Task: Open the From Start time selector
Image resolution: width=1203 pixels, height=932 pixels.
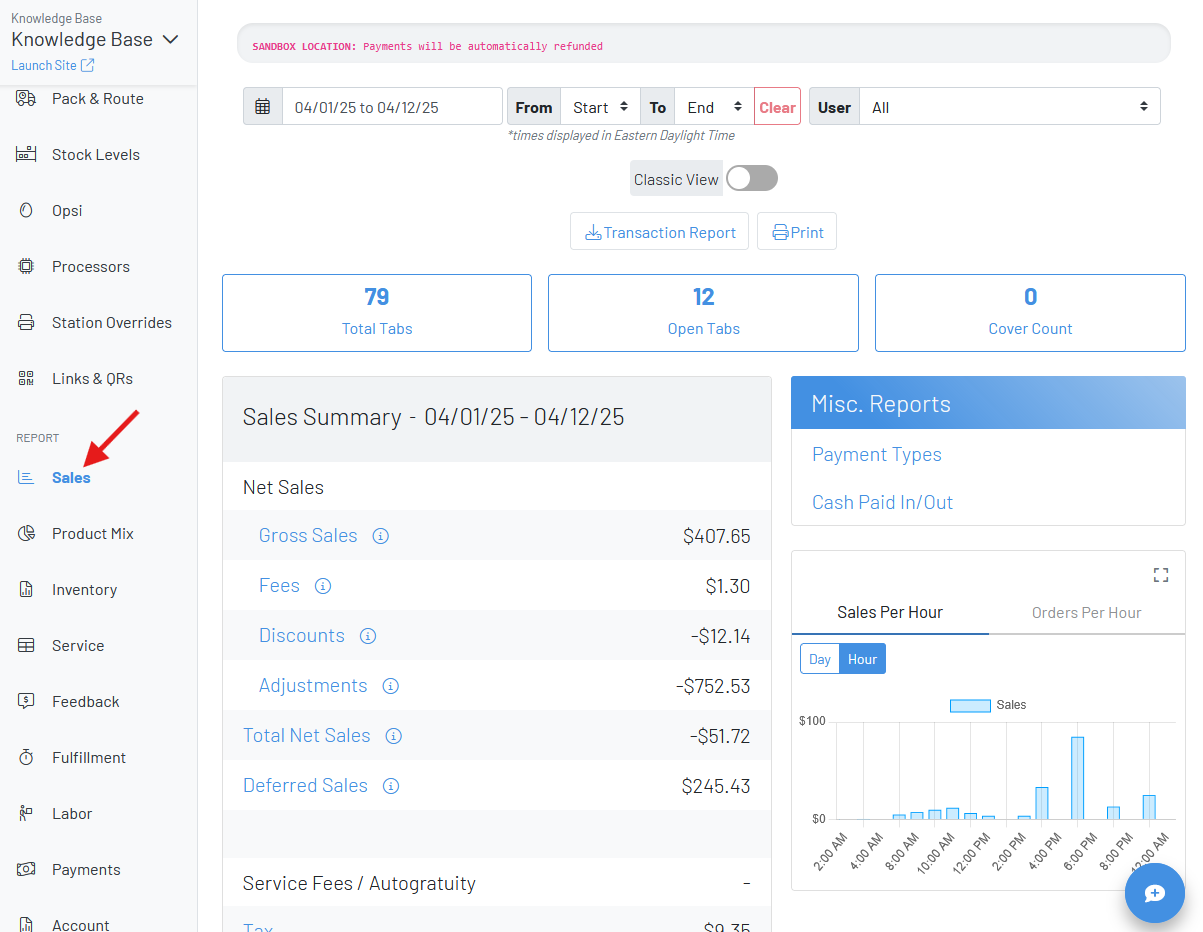Action: coord(600,106)
